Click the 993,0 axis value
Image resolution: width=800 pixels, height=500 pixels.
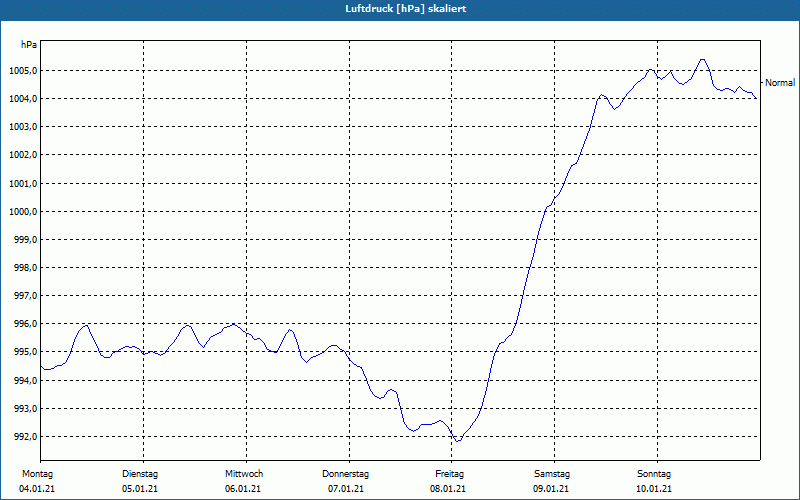(x=25, y=408)
